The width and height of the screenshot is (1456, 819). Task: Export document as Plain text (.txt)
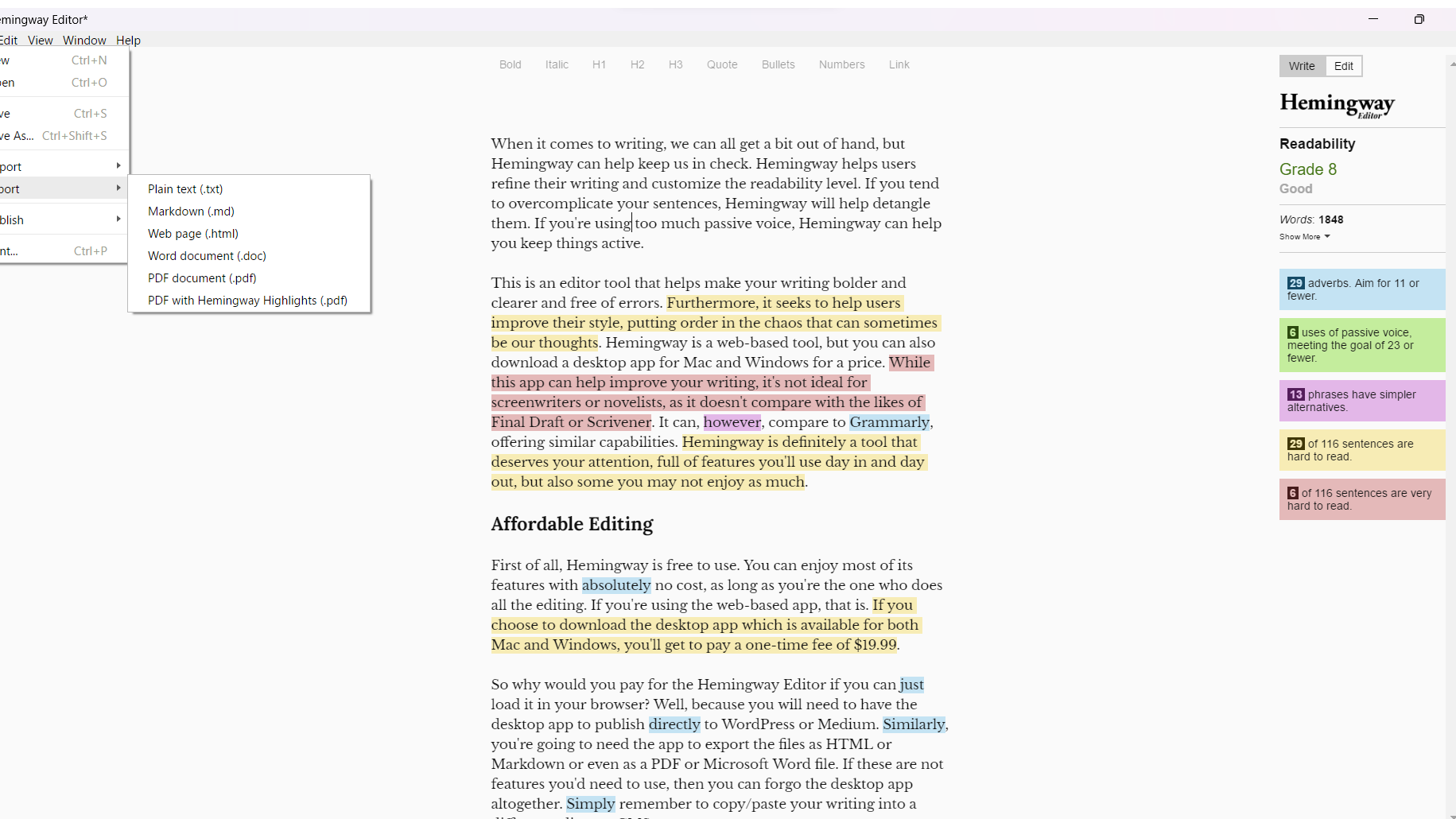(x=185, y=188)
